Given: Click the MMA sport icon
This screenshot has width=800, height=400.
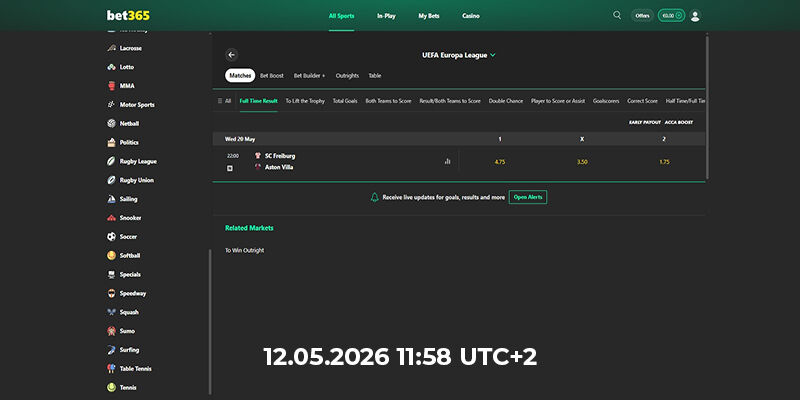Looking at the screenshot, I should (111, 86).
